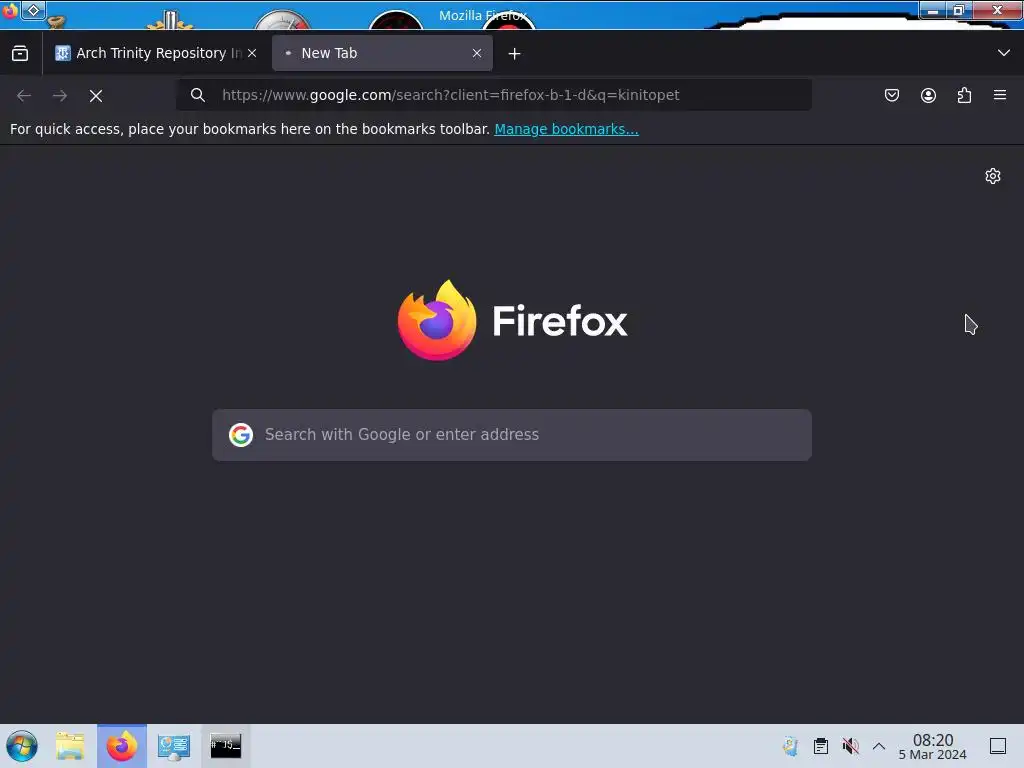Click the clipboard tray icon
This screenshot has width=1024, height=768.
[x=821, y=746]
